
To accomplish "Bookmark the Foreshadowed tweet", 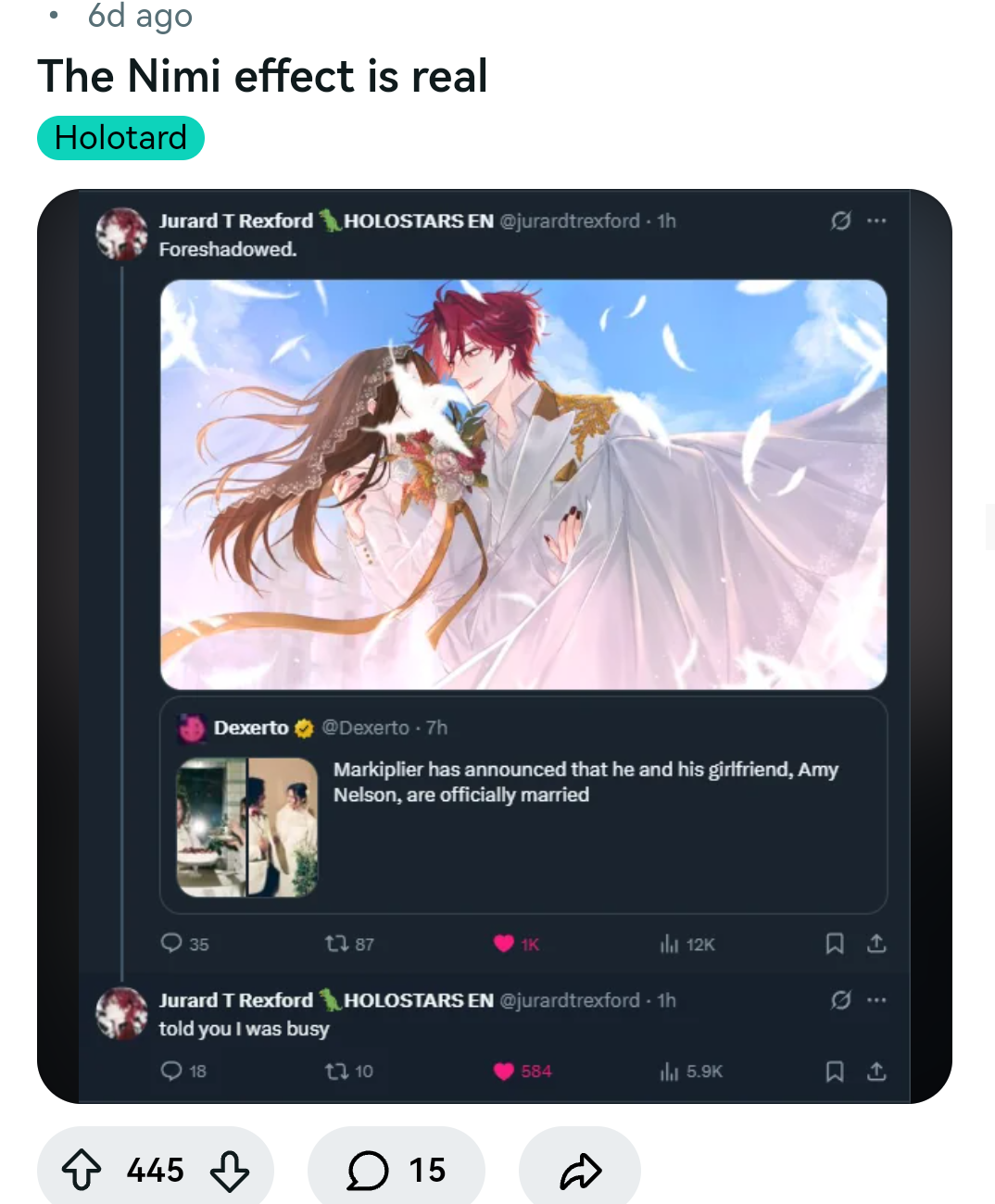I will click(x=835, y=944).
